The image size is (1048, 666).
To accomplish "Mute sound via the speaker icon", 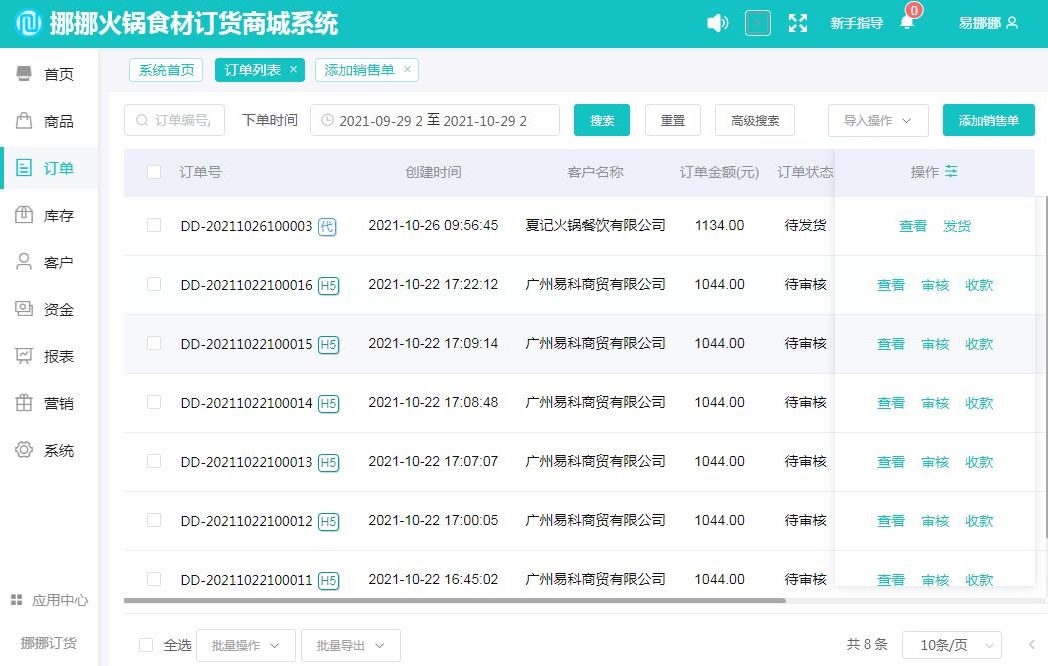I will 717,22.
